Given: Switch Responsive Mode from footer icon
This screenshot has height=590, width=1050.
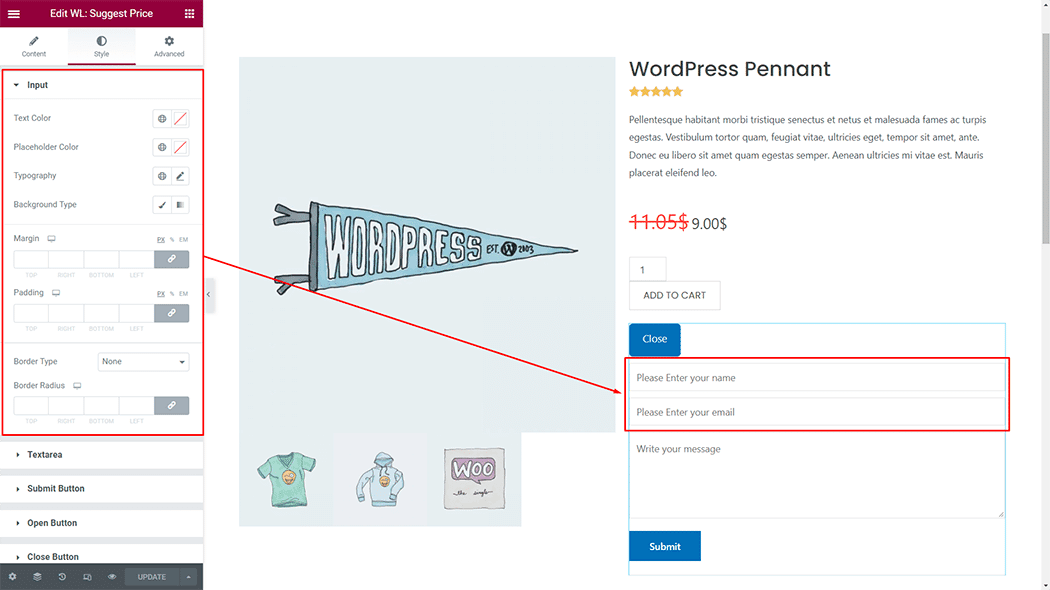Looking at the screenshot, I should click(x=87, y=577).
